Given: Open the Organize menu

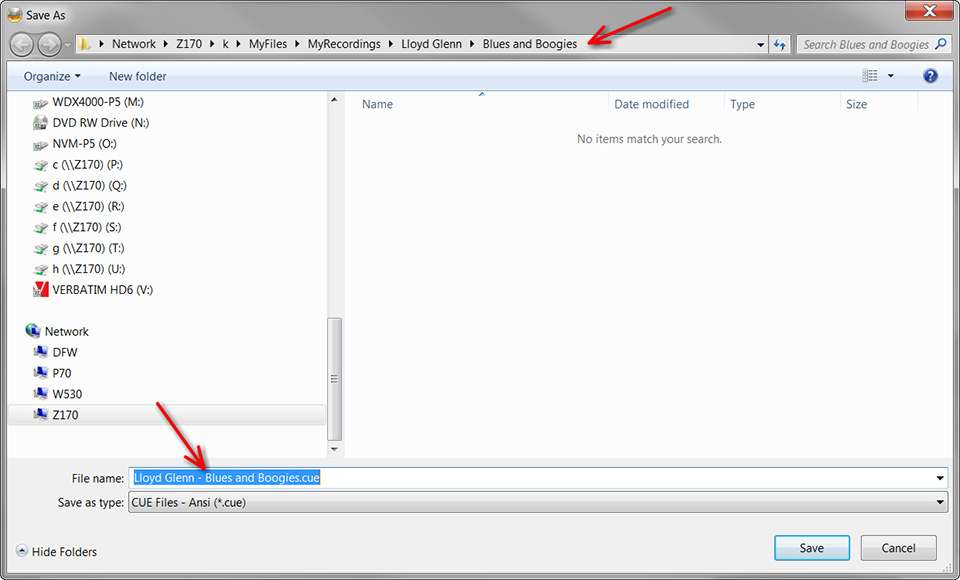Looking at the screenshot, I should [x=52, y=76].
